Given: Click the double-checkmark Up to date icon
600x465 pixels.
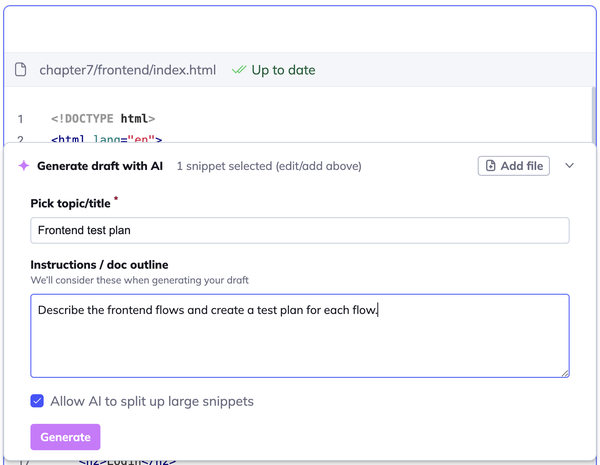Looking at the screenshot, I should click(239, 70).
